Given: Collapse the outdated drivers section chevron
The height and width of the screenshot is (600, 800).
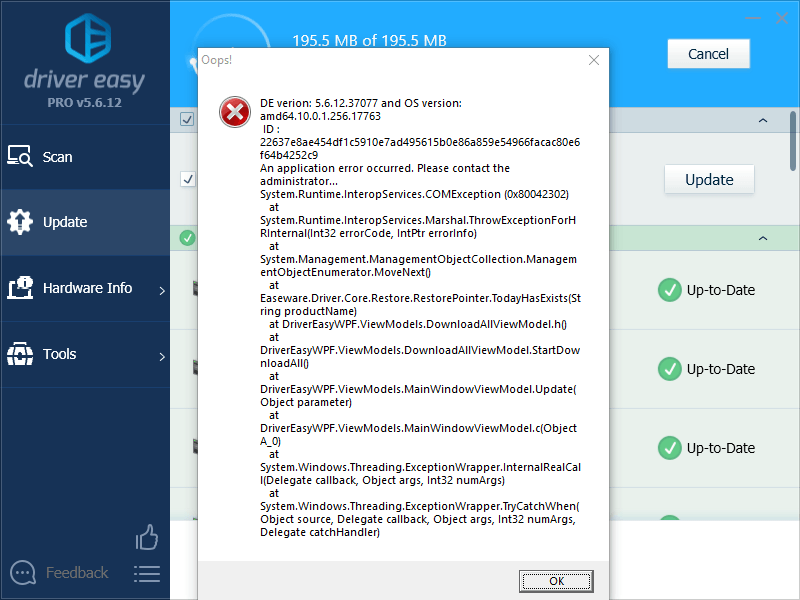Looking at the screenshot, I should click(763, 120).
